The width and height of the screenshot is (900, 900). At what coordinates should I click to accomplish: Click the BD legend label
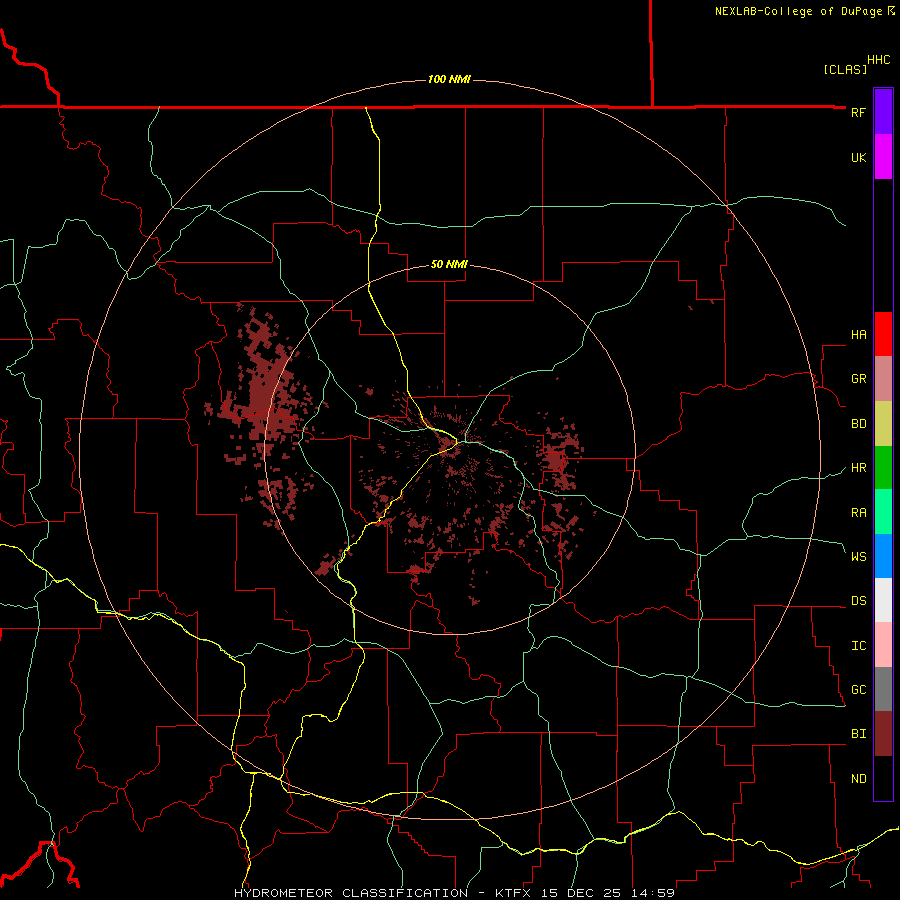coord(859,424)
